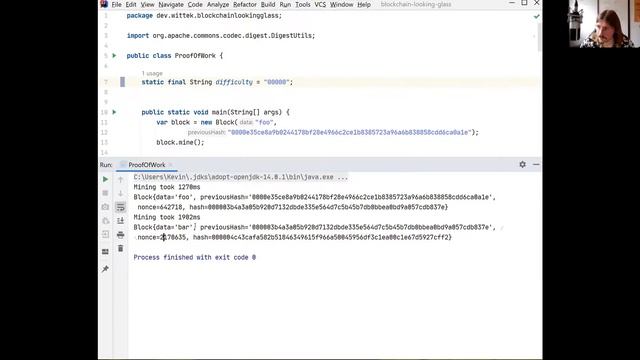Screen dimensions: 640x360
Task: Run main method from the gutter arrow
Action: (114, 112)
